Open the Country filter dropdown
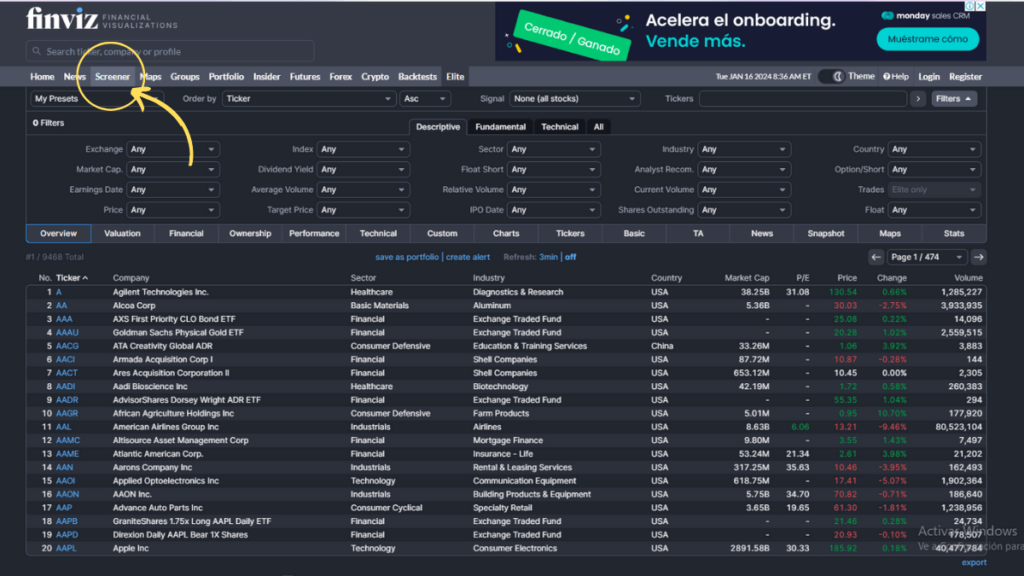 pyautogui.click(x=934, y=150)
